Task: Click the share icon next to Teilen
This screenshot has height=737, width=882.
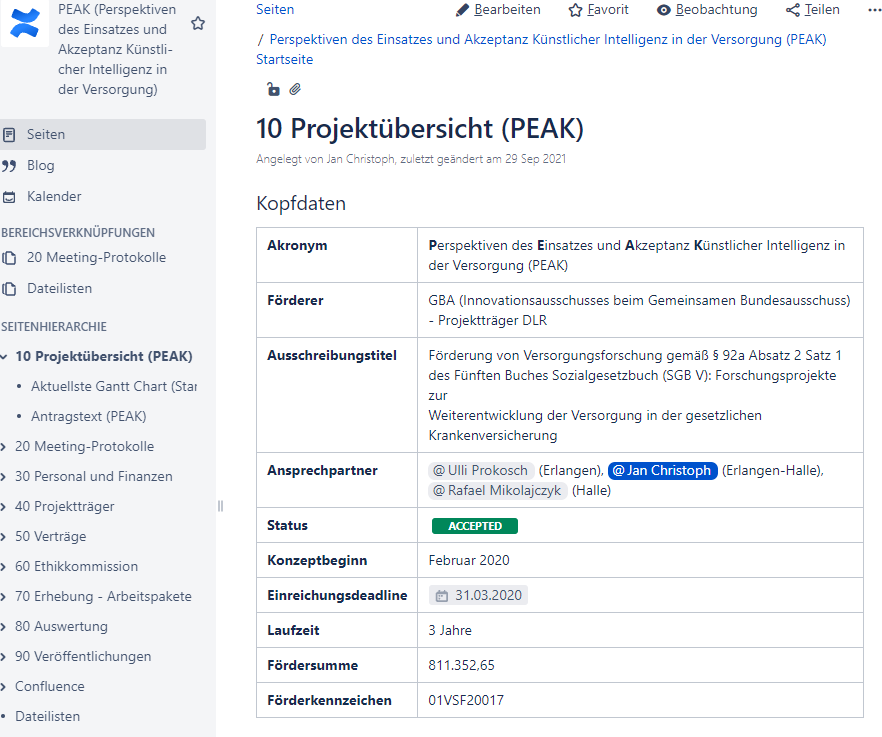Action: pyautogui.click(x=793, y=10)
